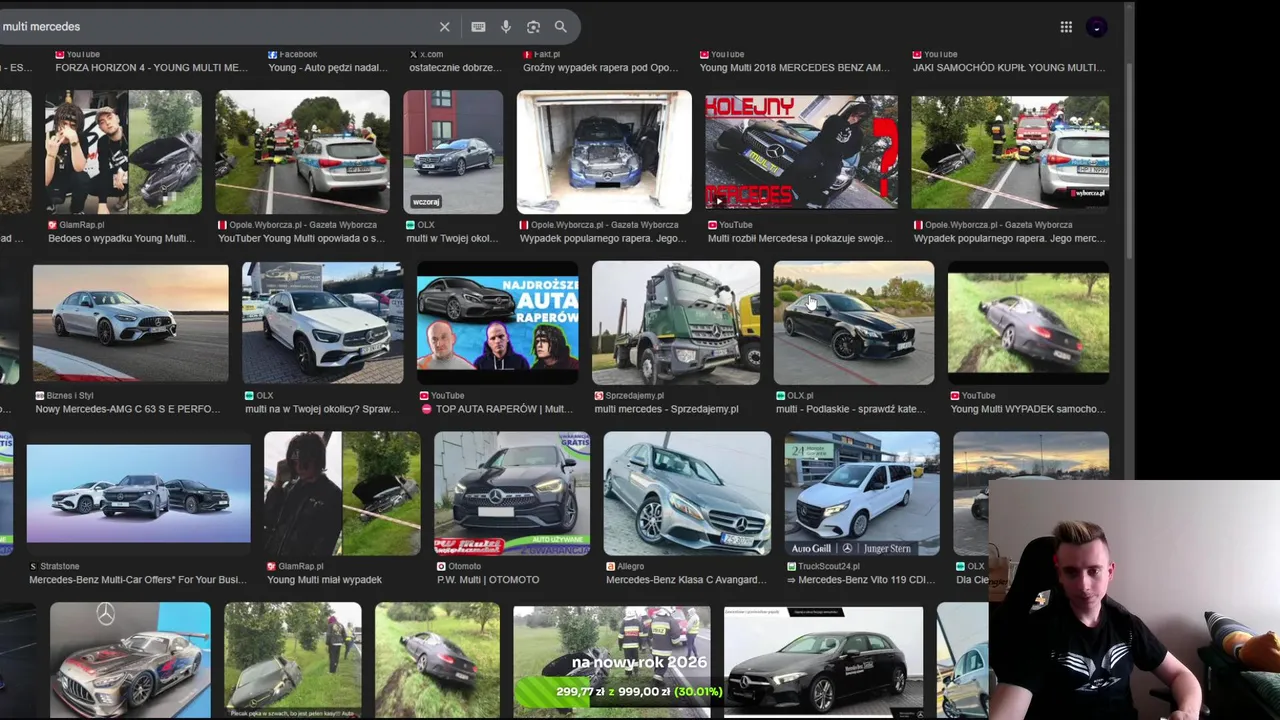
Task: Open thumbnail of two rappers beside crashed car
Action: tap(123, 152)
